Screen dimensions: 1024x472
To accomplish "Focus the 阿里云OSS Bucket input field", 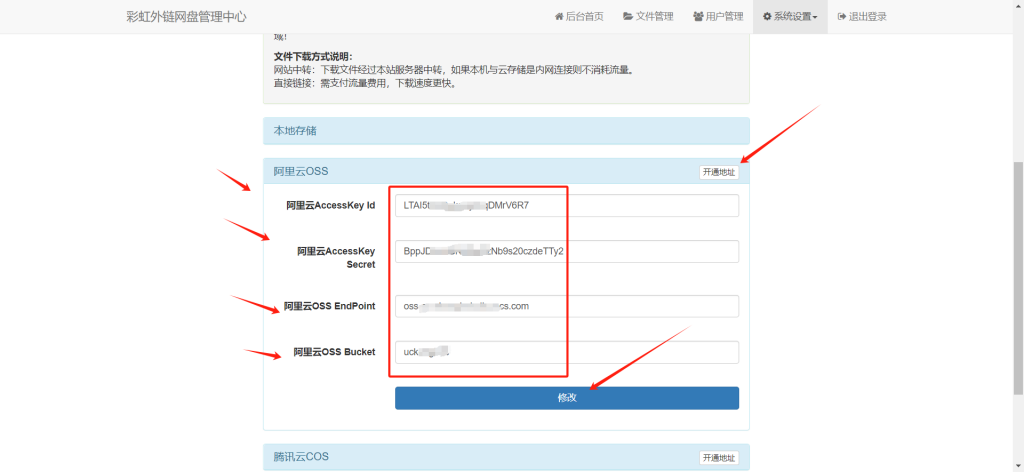I will (x=567, y=352).
